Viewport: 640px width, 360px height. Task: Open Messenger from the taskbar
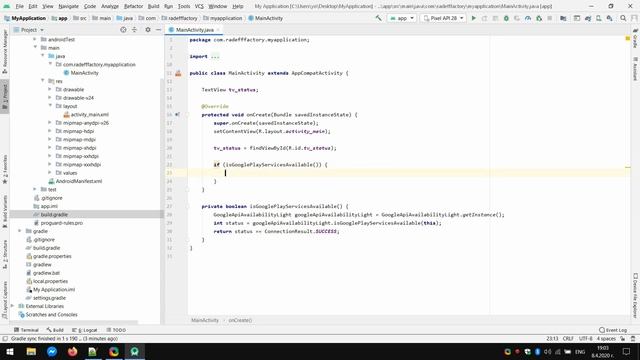(52, 351)
